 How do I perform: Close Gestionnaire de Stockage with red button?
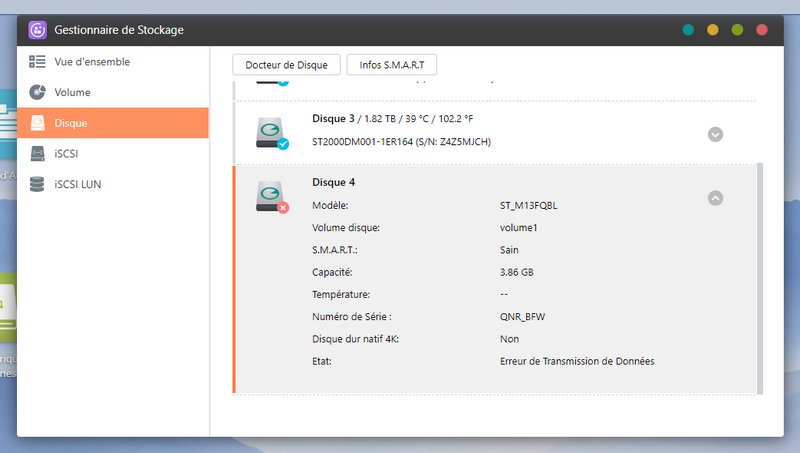762,30
